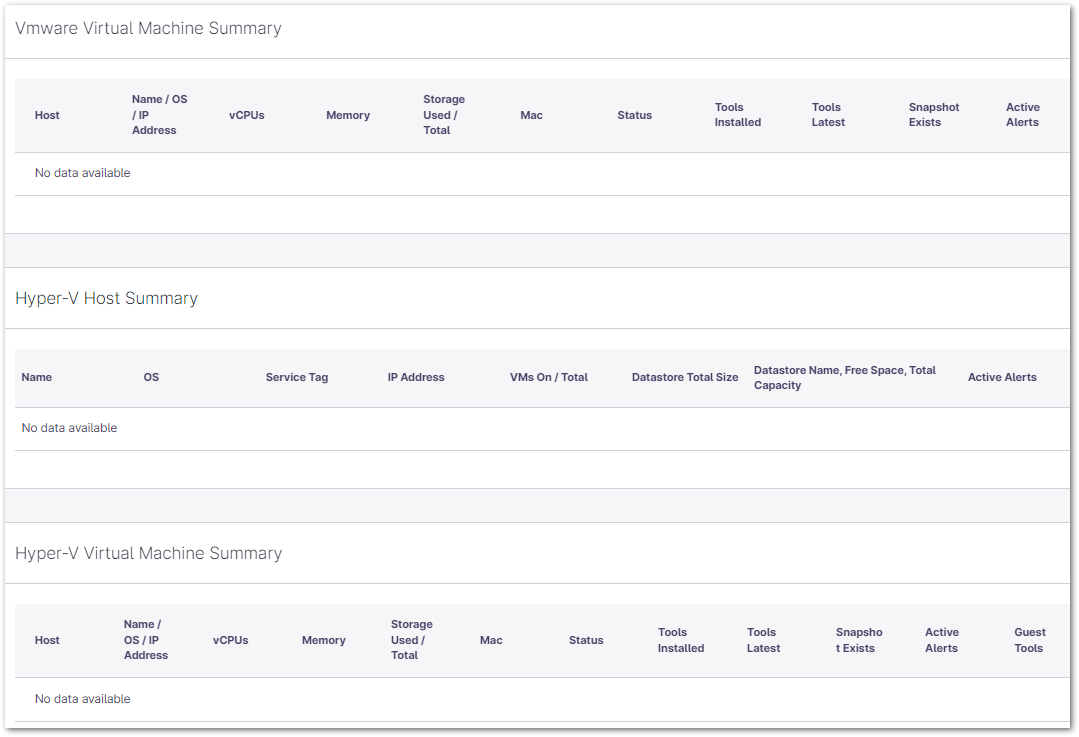Sort by Host in Vmware VM table
1079x737 pixels.
tap(47, 115)
